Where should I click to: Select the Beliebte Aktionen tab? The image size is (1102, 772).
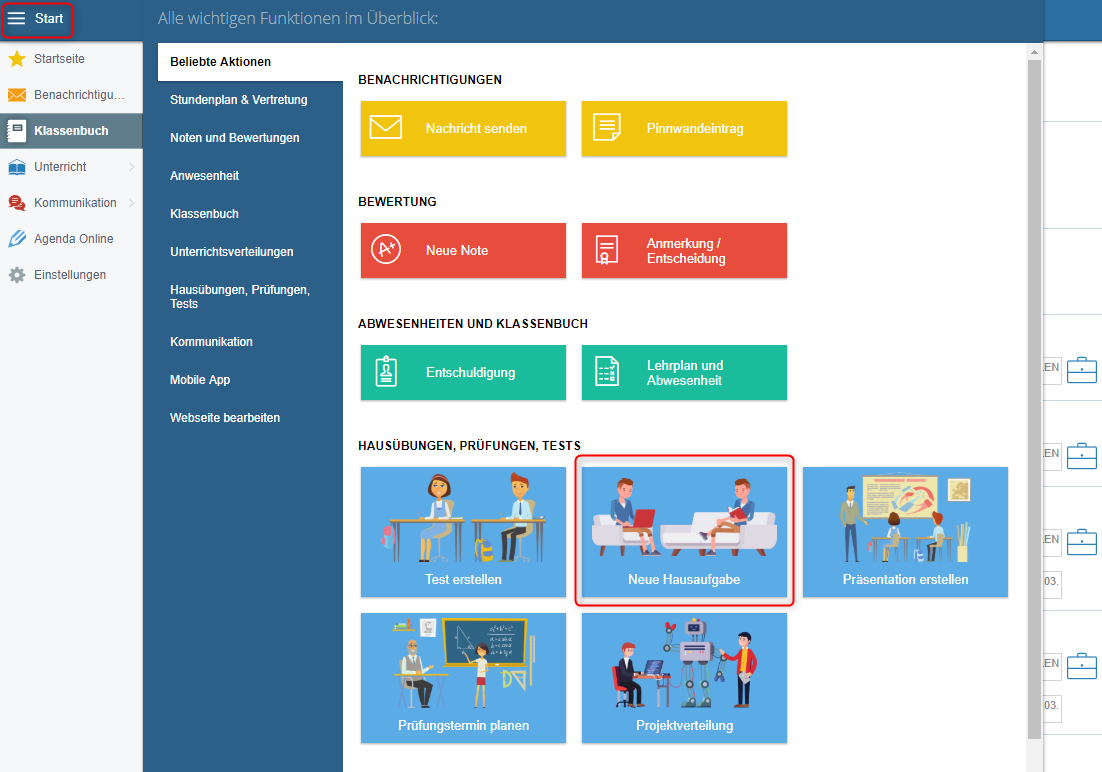250,62
